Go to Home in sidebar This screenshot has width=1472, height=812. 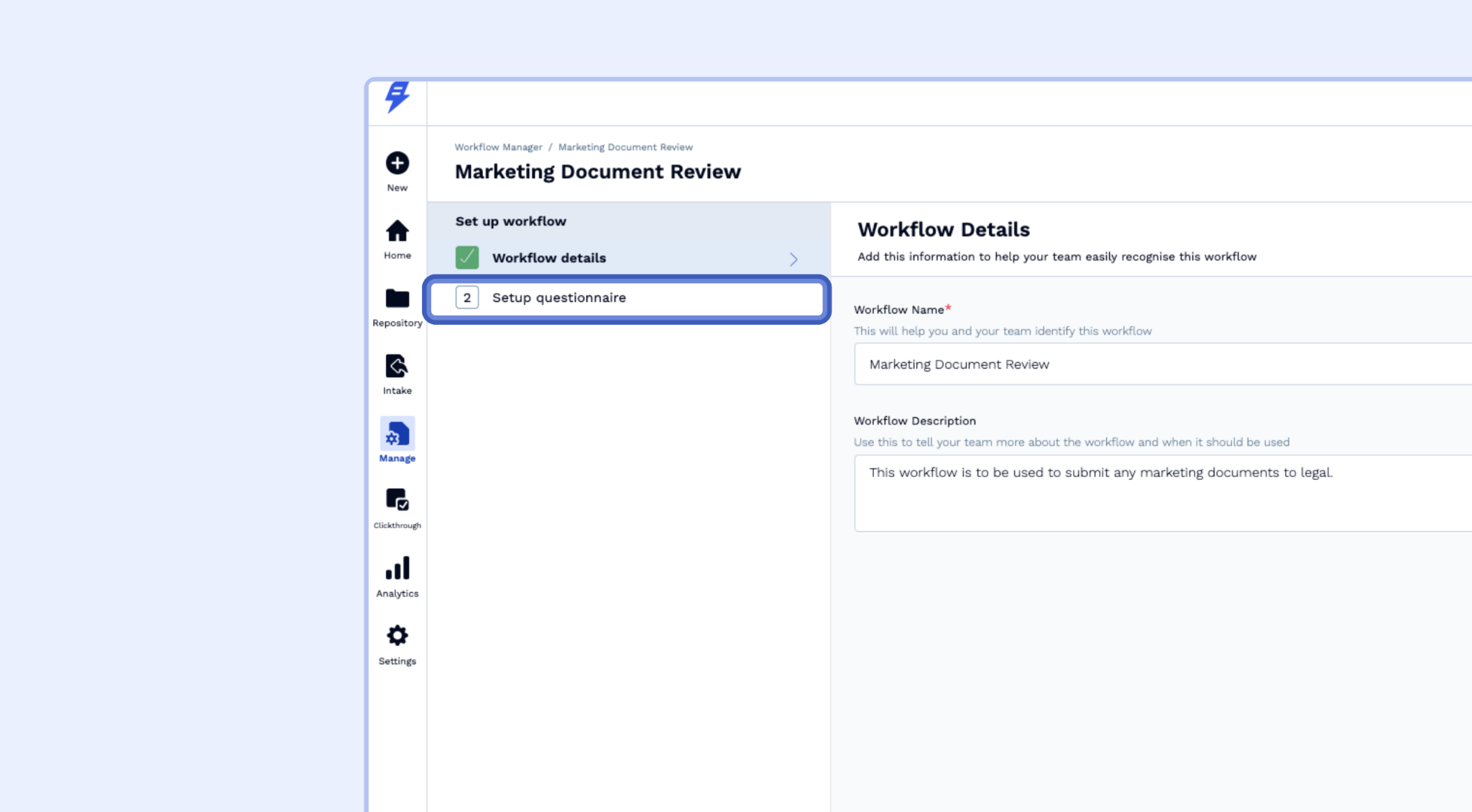(397, 231)
